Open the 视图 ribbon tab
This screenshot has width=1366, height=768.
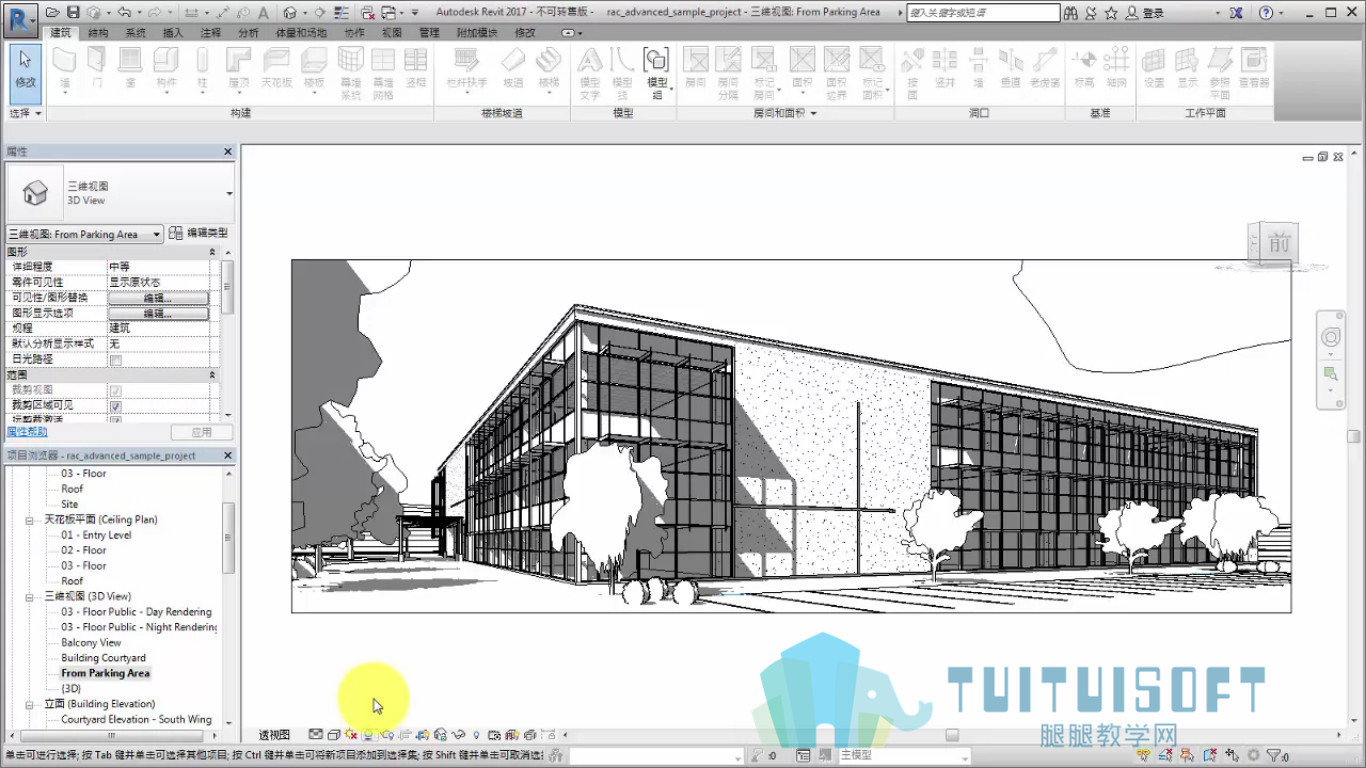pyautogui.click(x=392, y=33)
